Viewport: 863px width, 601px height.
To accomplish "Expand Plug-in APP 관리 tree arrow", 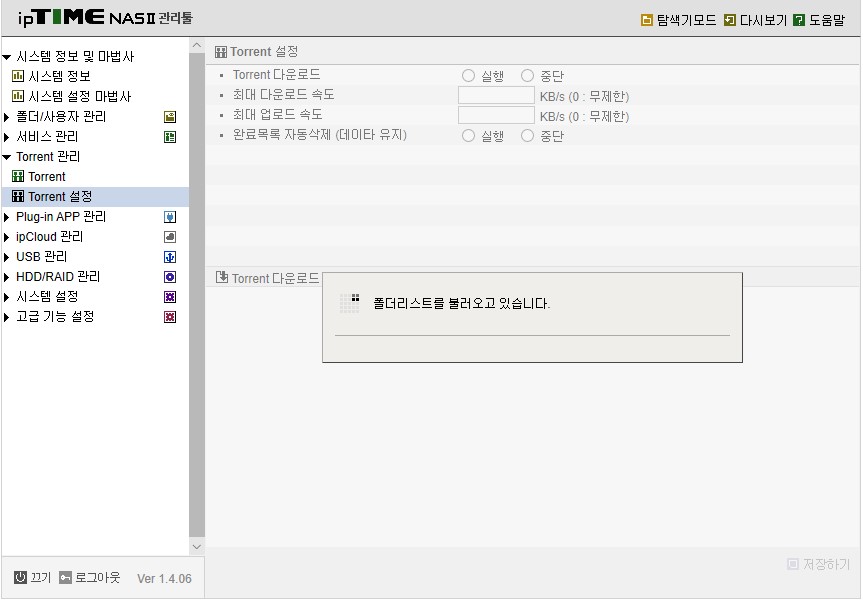I will [x=7, y=217].
